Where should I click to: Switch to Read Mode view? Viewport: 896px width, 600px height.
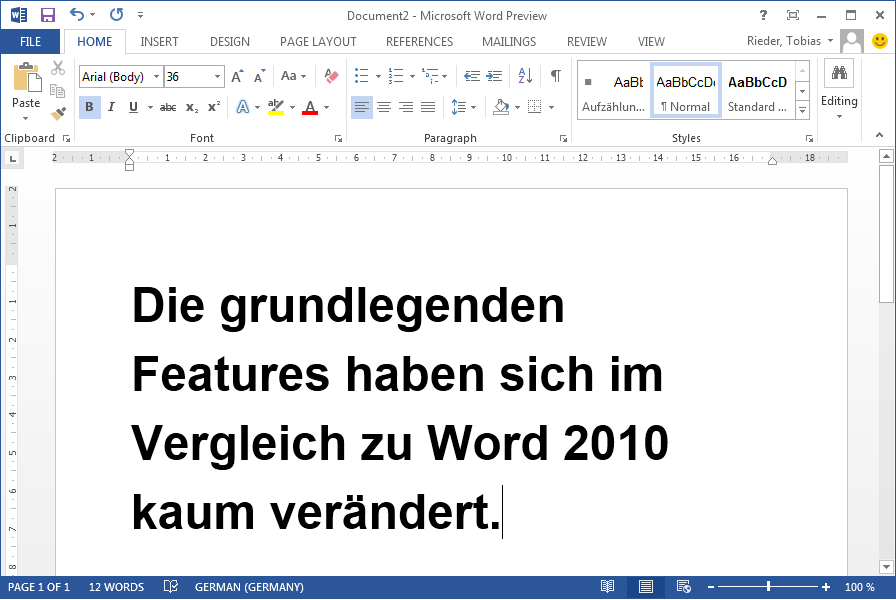(x=607, y=587)
